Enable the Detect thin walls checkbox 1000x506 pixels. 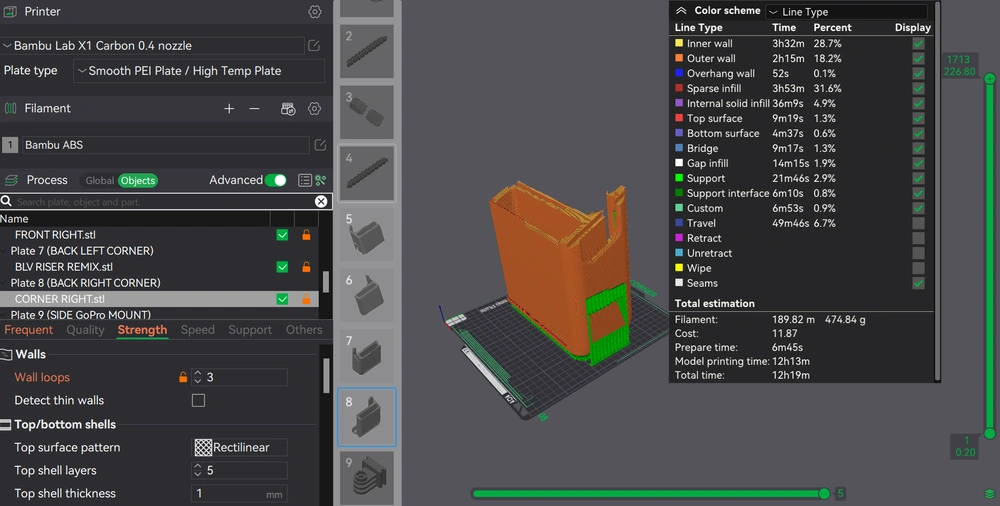point(198,400)
